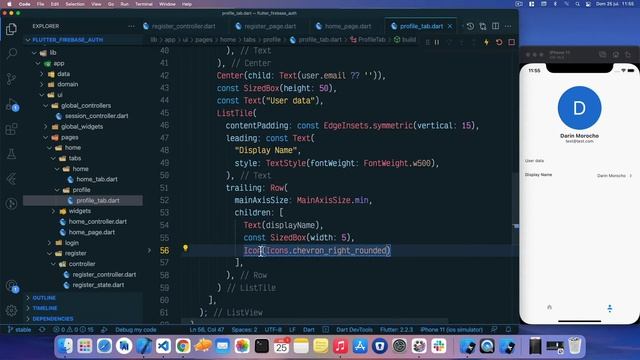
Task: Click the lightbulb quick-fix on line 56
Action: click(x=185, y=248)
